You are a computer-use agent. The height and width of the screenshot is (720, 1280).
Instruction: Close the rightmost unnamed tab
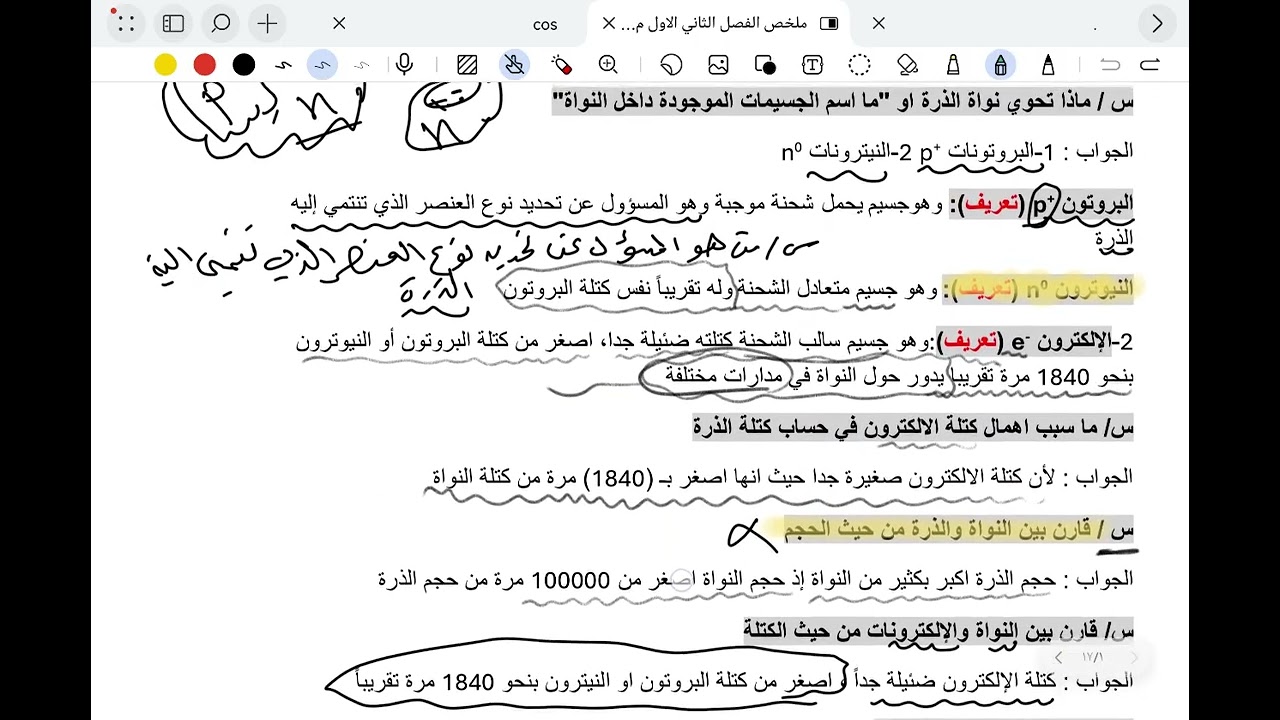(x=878, y=23)
